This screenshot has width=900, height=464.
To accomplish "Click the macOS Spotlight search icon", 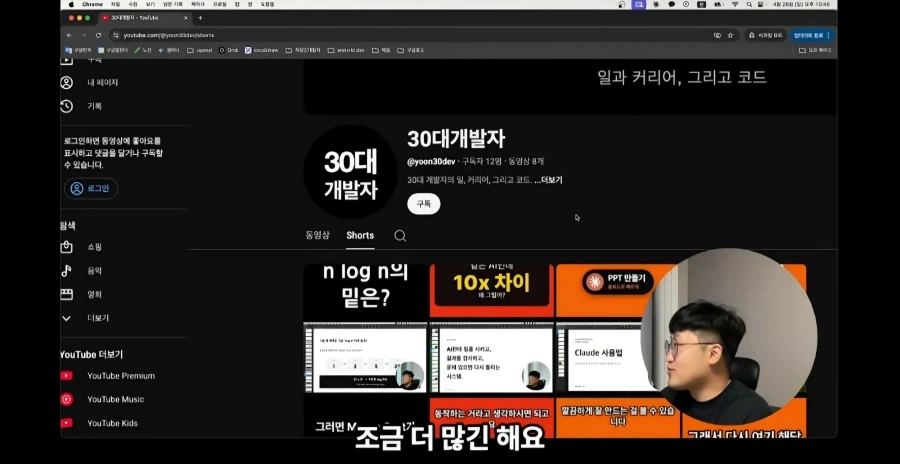I will (x=749, y=4).
